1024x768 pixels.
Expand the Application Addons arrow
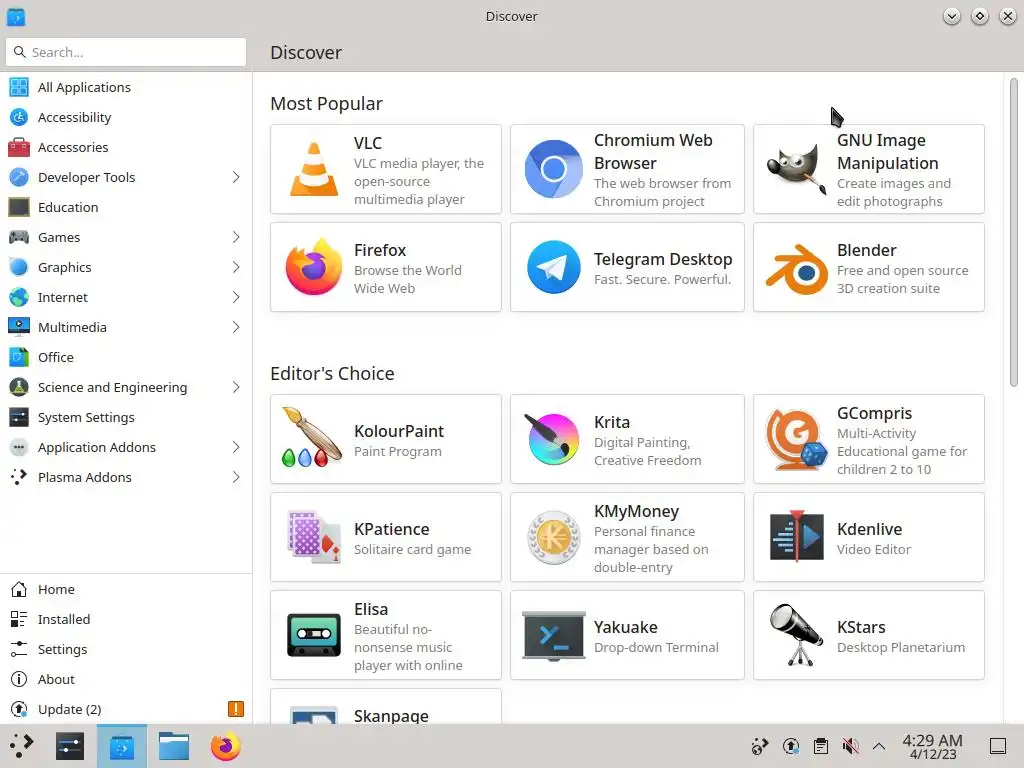(236, 448)
